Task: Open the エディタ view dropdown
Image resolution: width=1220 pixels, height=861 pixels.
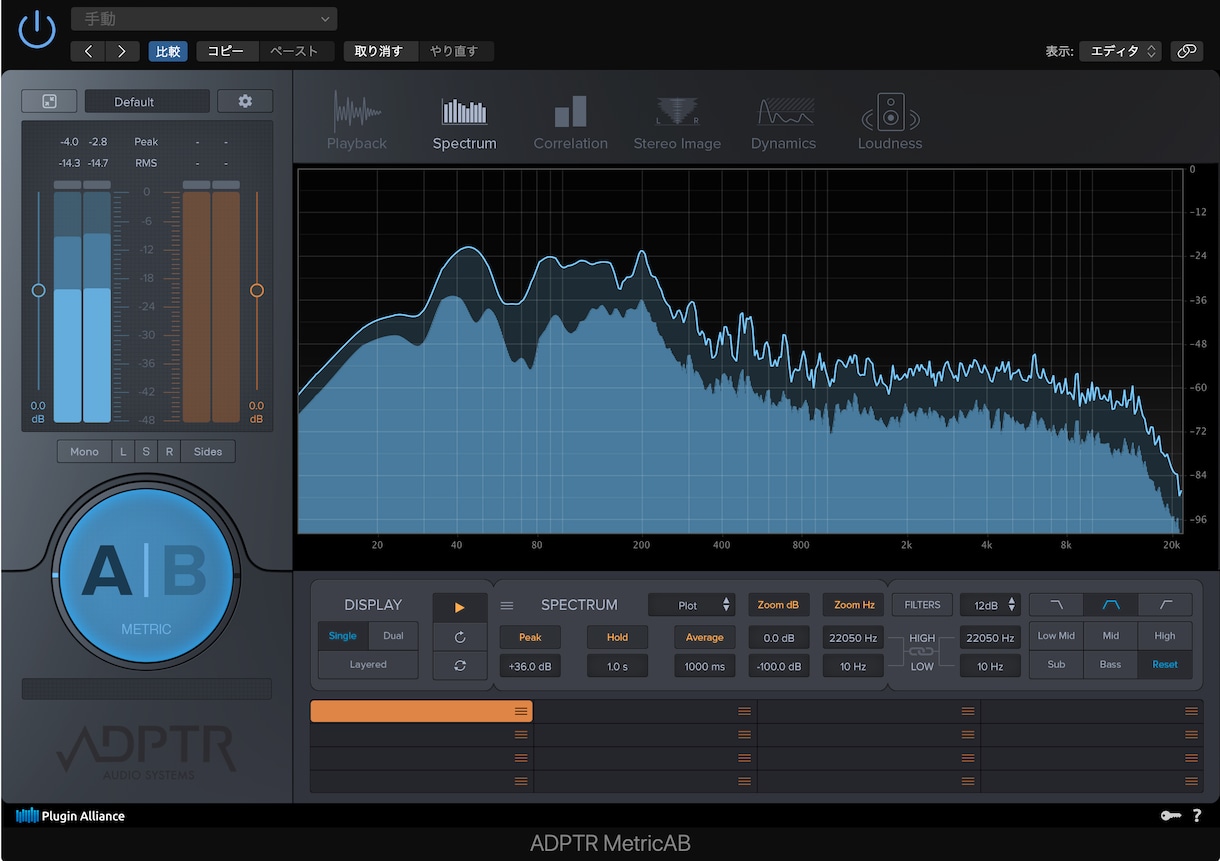Action: tap(1120, 51)
